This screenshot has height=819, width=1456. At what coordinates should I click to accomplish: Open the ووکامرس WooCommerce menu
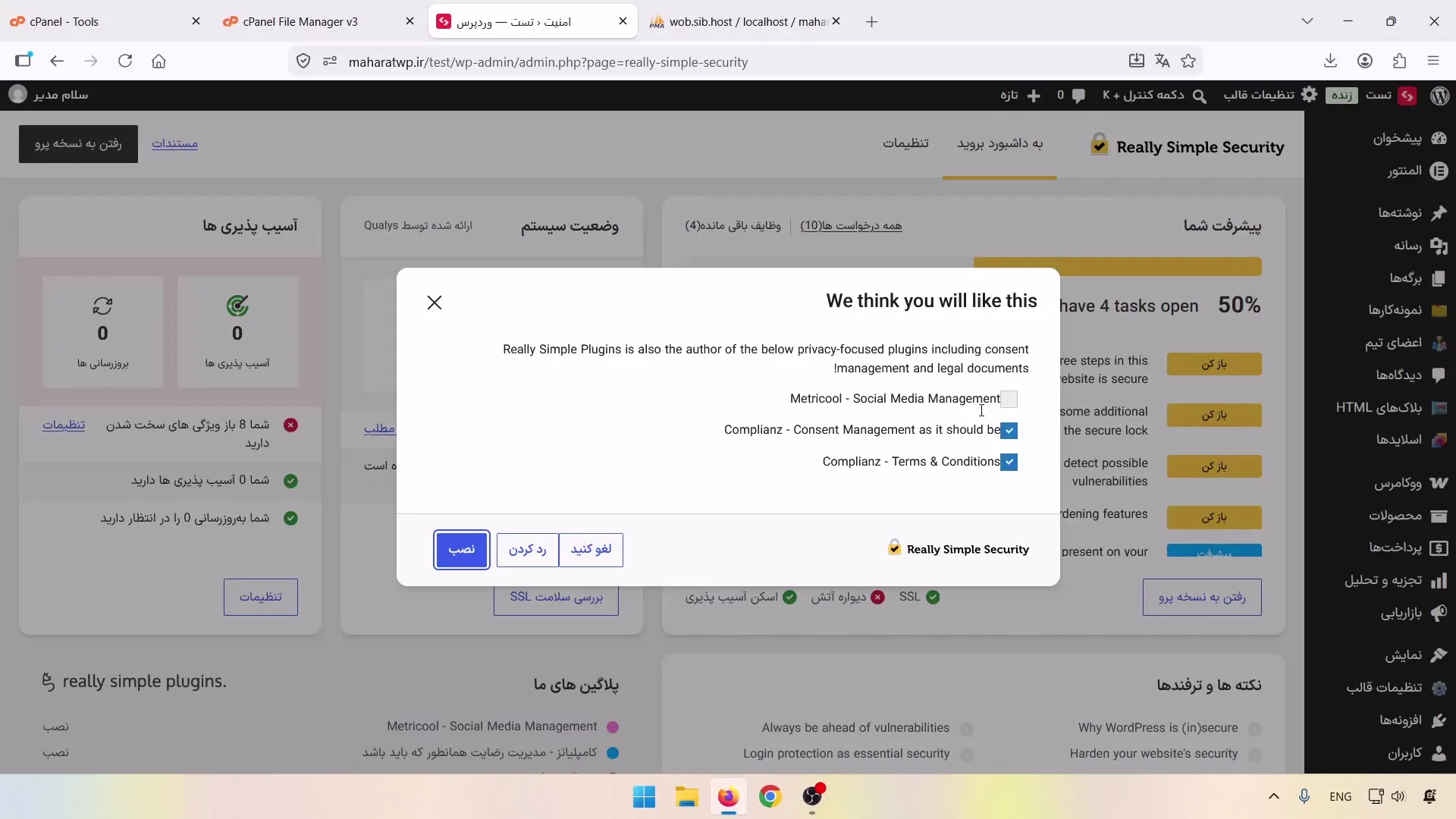(1410, 483)
